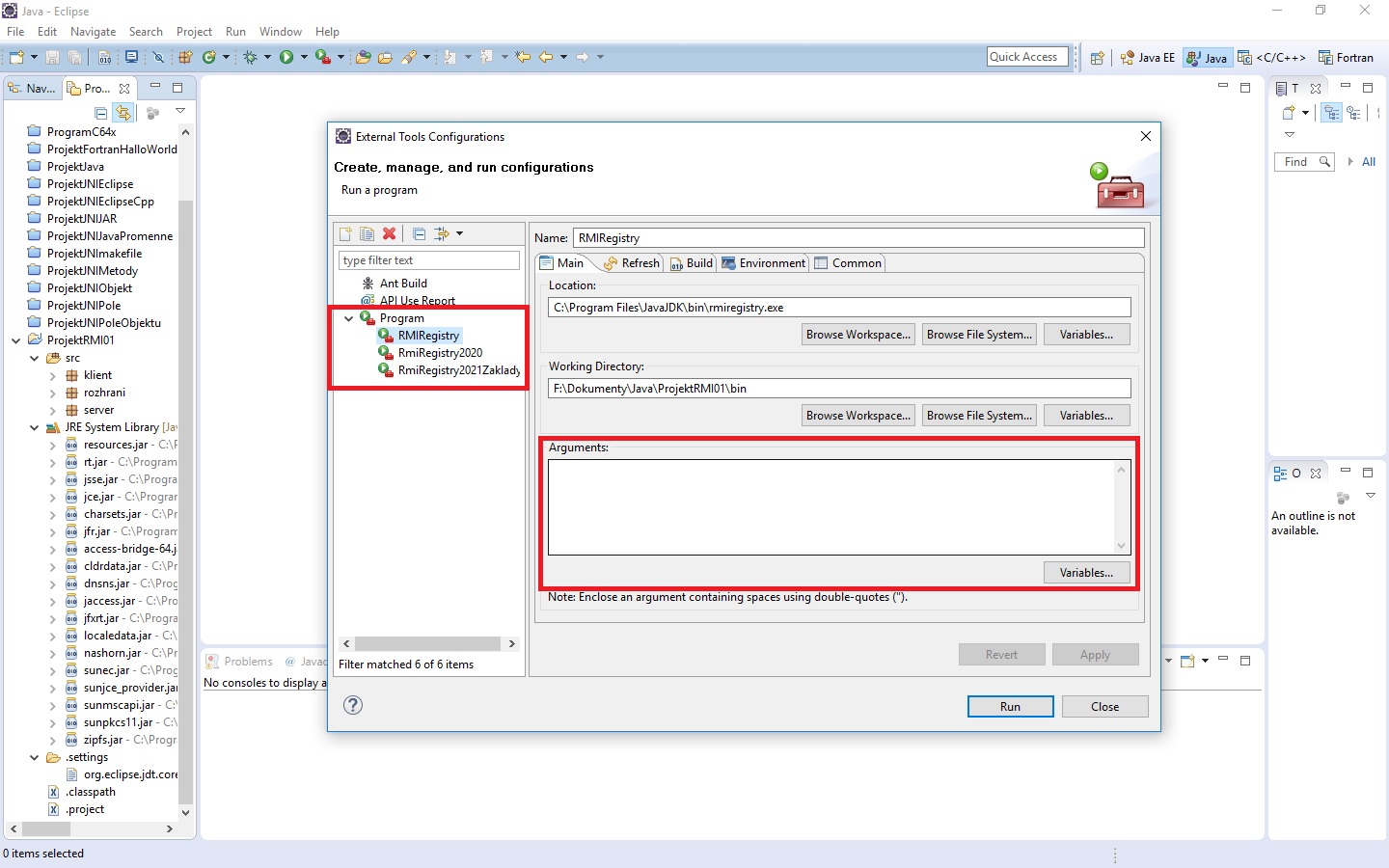Switch to the Environment tab
1389x868 pixels.
763,262
